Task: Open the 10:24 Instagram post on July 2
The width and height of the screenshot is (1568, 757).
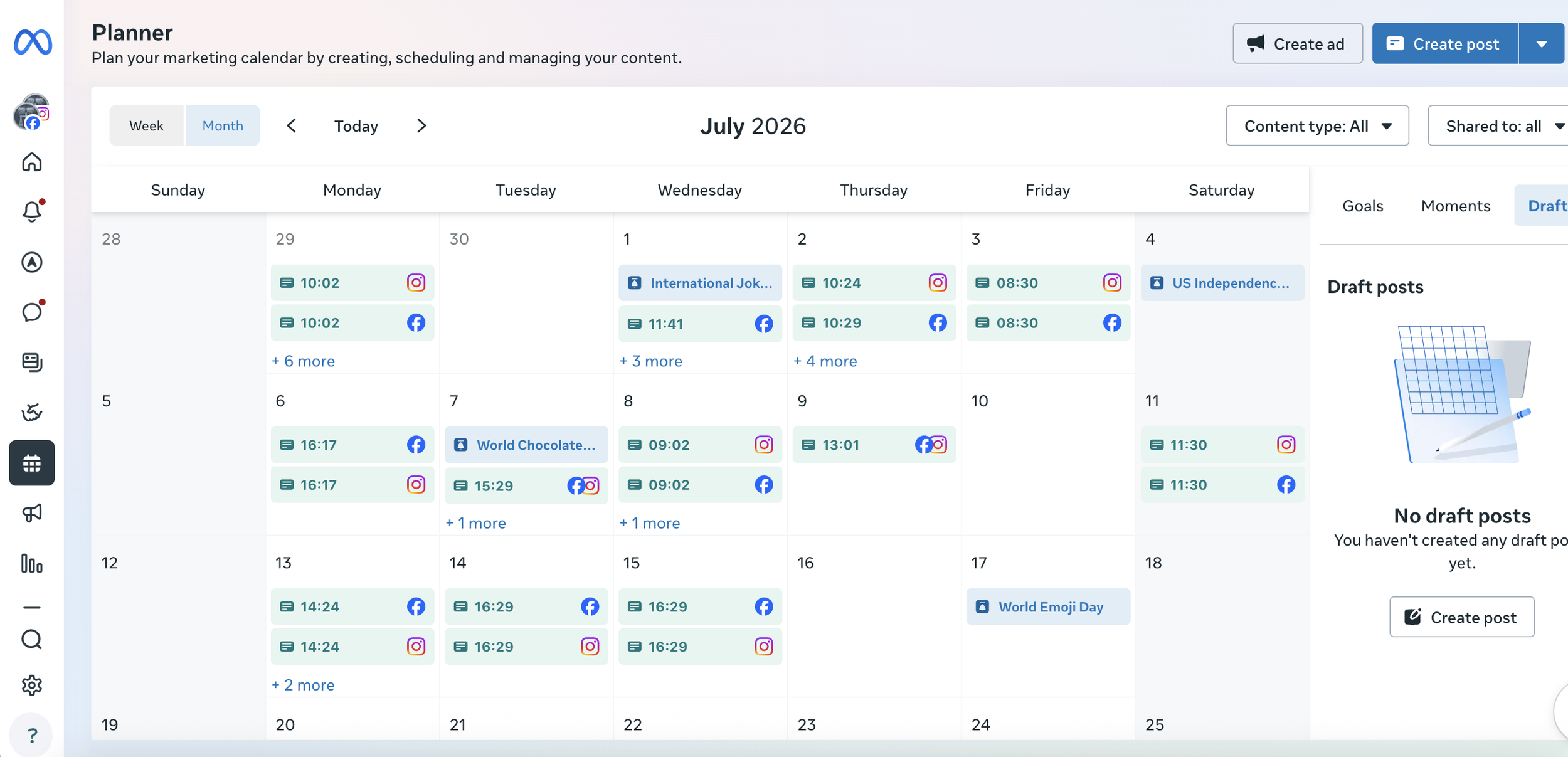Action: tap(874, 283)
